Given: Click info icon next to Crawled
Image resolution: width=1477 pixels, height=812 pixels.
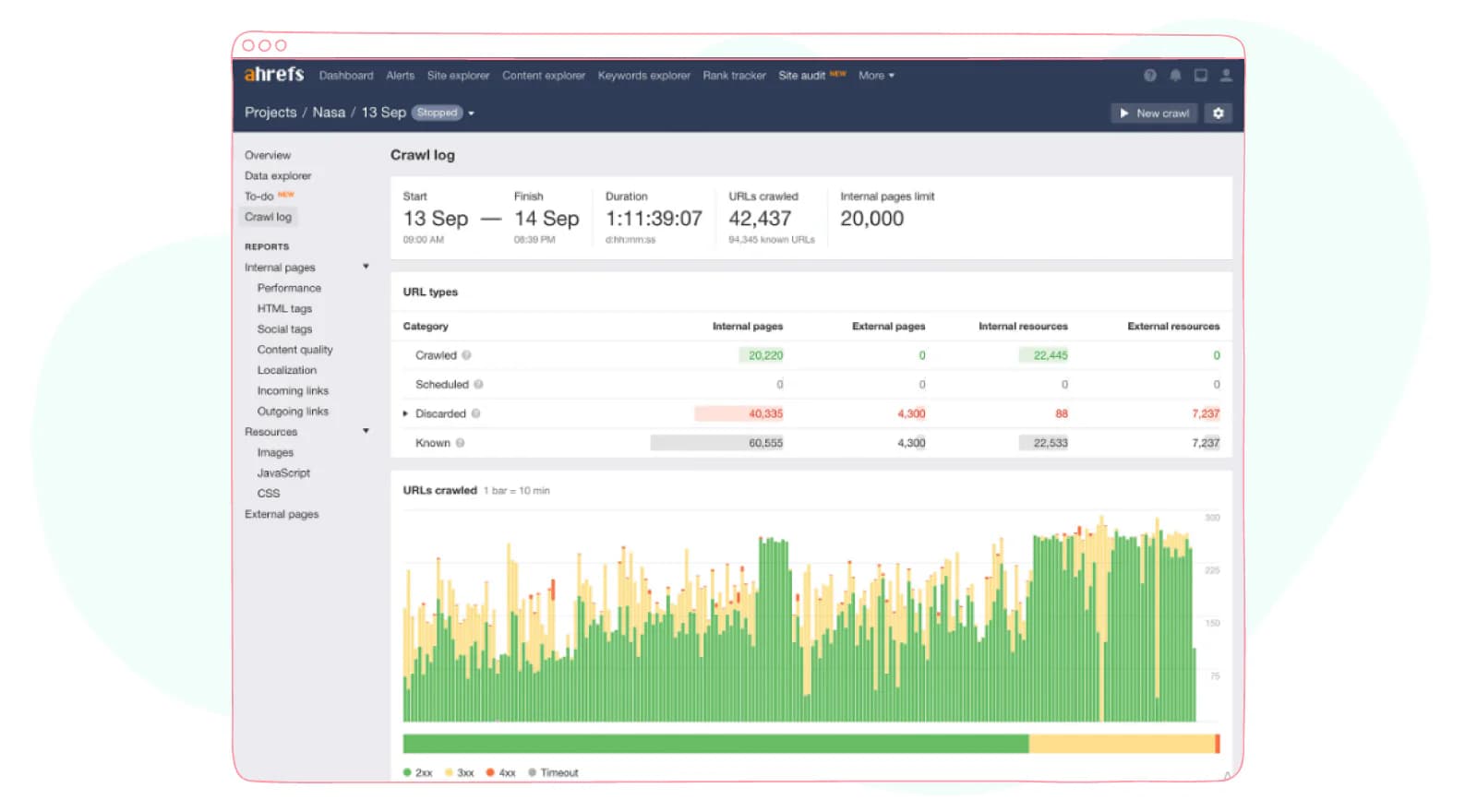Looking at the screenshot, I should tap(467, 355).
